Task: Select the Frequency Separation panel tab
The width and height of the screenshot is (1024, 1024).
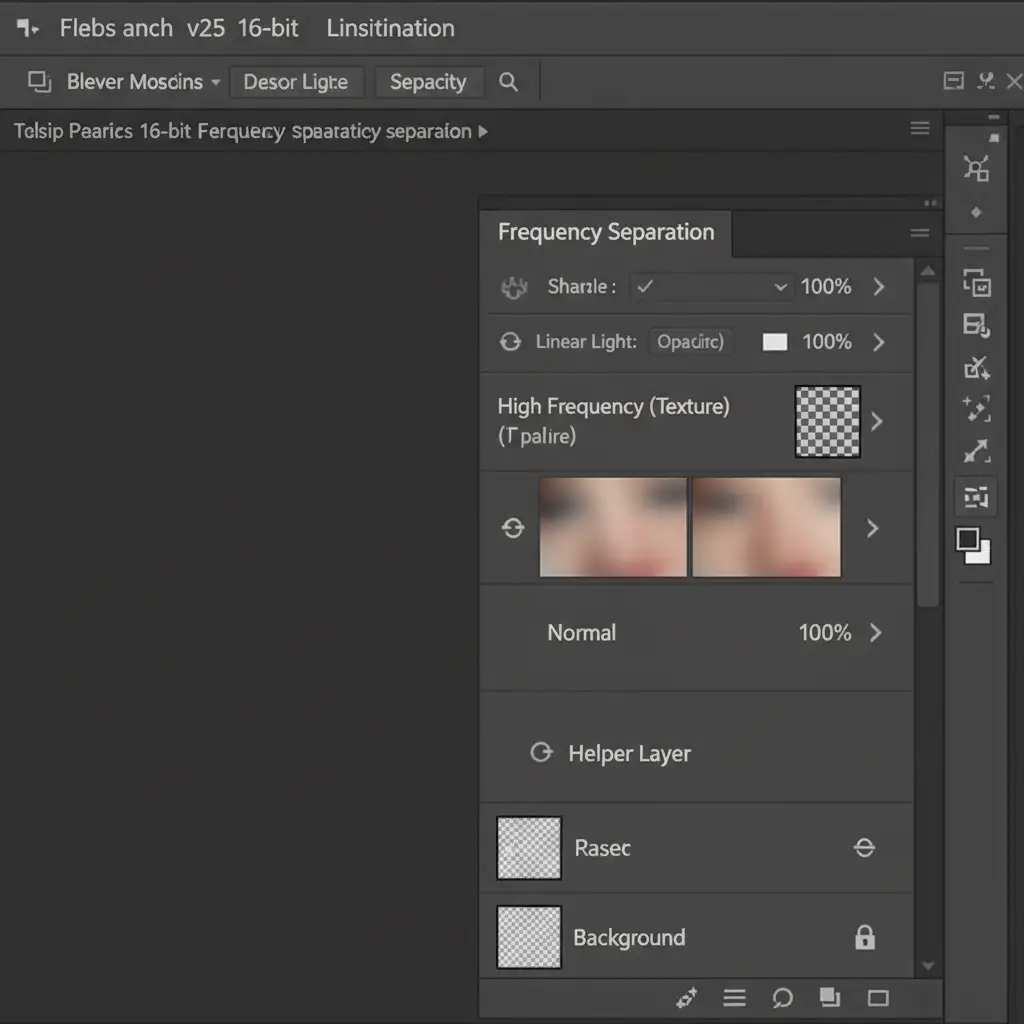Action: (606, 233)
